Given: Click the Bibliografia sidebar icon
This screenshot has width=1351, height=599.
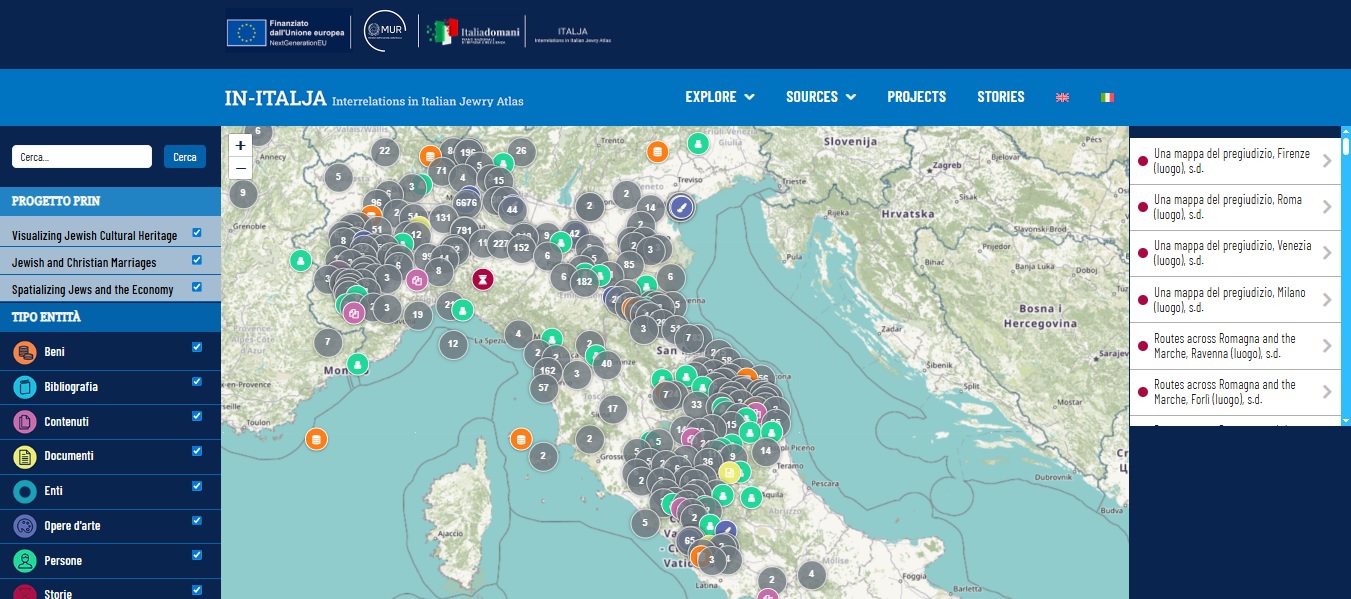Looking at the screenshot, I should [22, 387].
